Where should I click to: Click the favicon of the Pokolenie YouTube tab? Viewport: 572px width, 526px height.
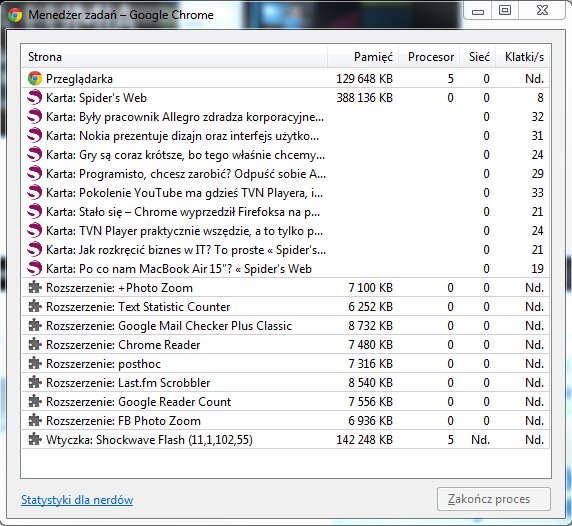click(35, 192)
